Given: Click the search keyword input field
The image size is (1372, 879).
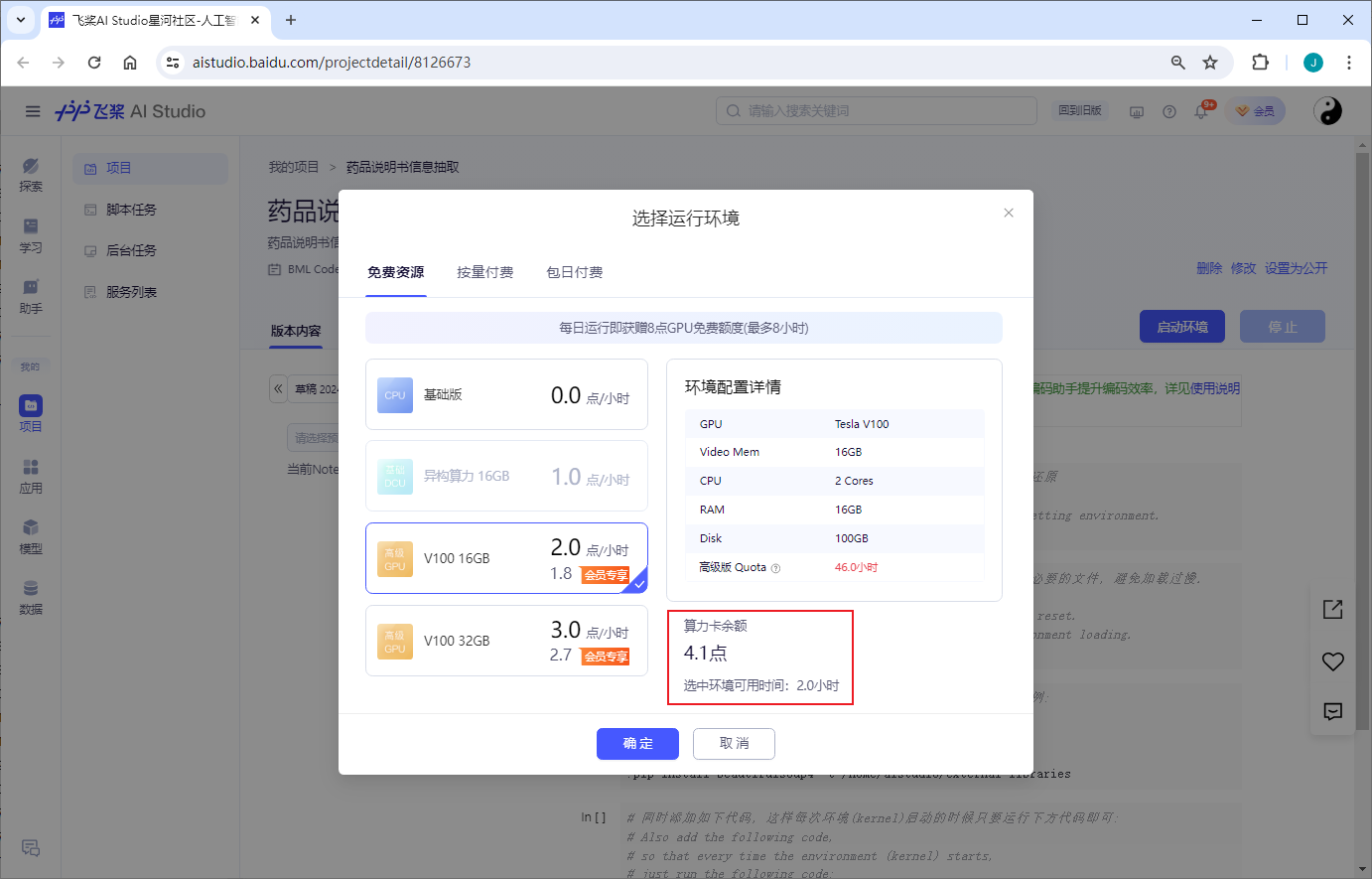Looking at the screenshot, I should coord(877,111).
